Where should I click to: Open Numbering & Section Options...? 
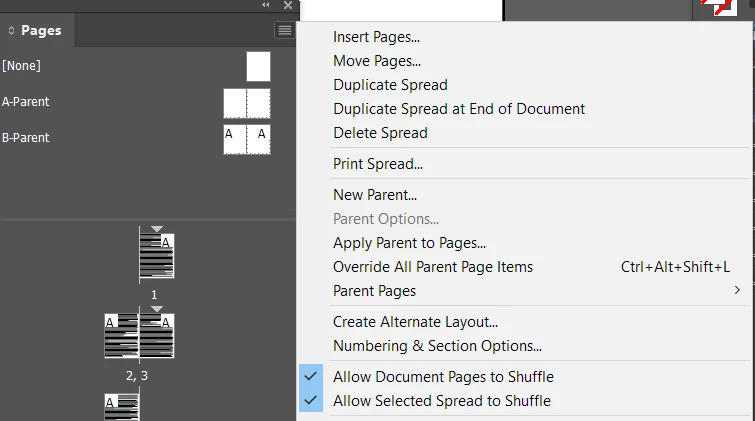pos(437,346)
